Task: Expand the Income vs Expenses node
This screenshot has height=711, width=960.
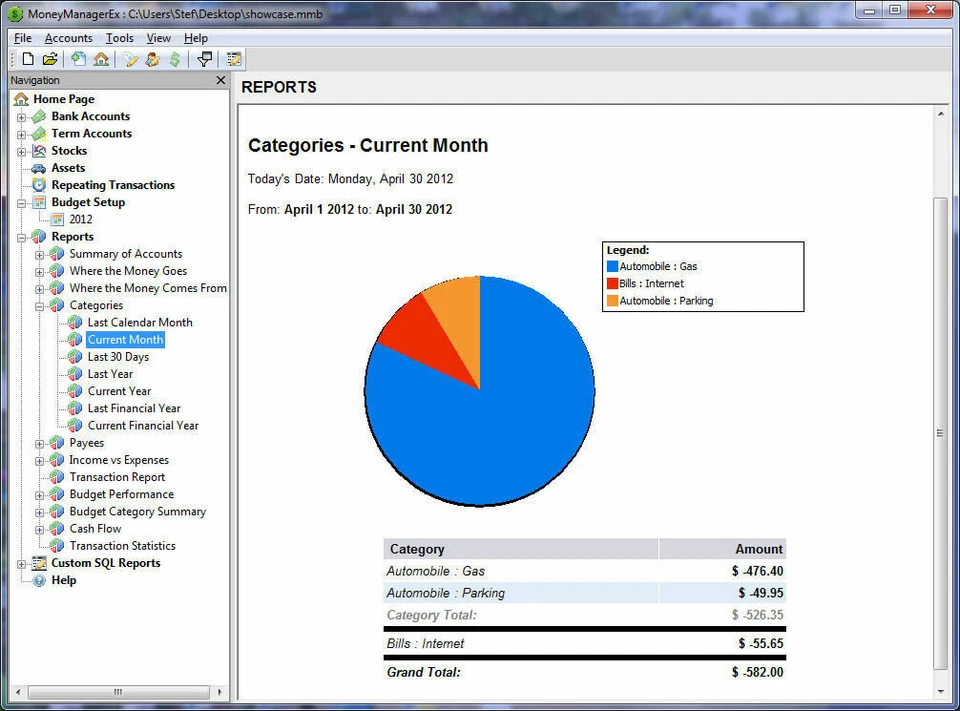Action: click(38, 459)
